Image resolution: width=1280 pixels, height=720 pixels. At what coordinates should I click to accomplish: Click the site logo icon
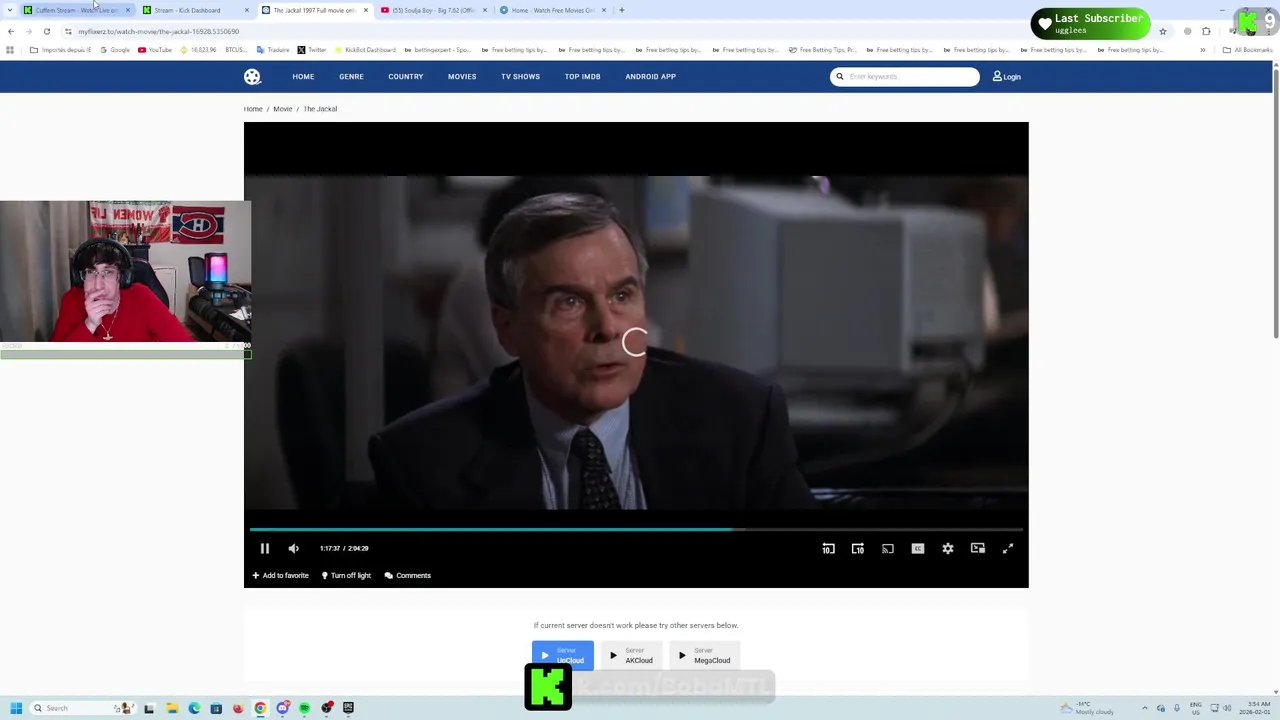252,77
